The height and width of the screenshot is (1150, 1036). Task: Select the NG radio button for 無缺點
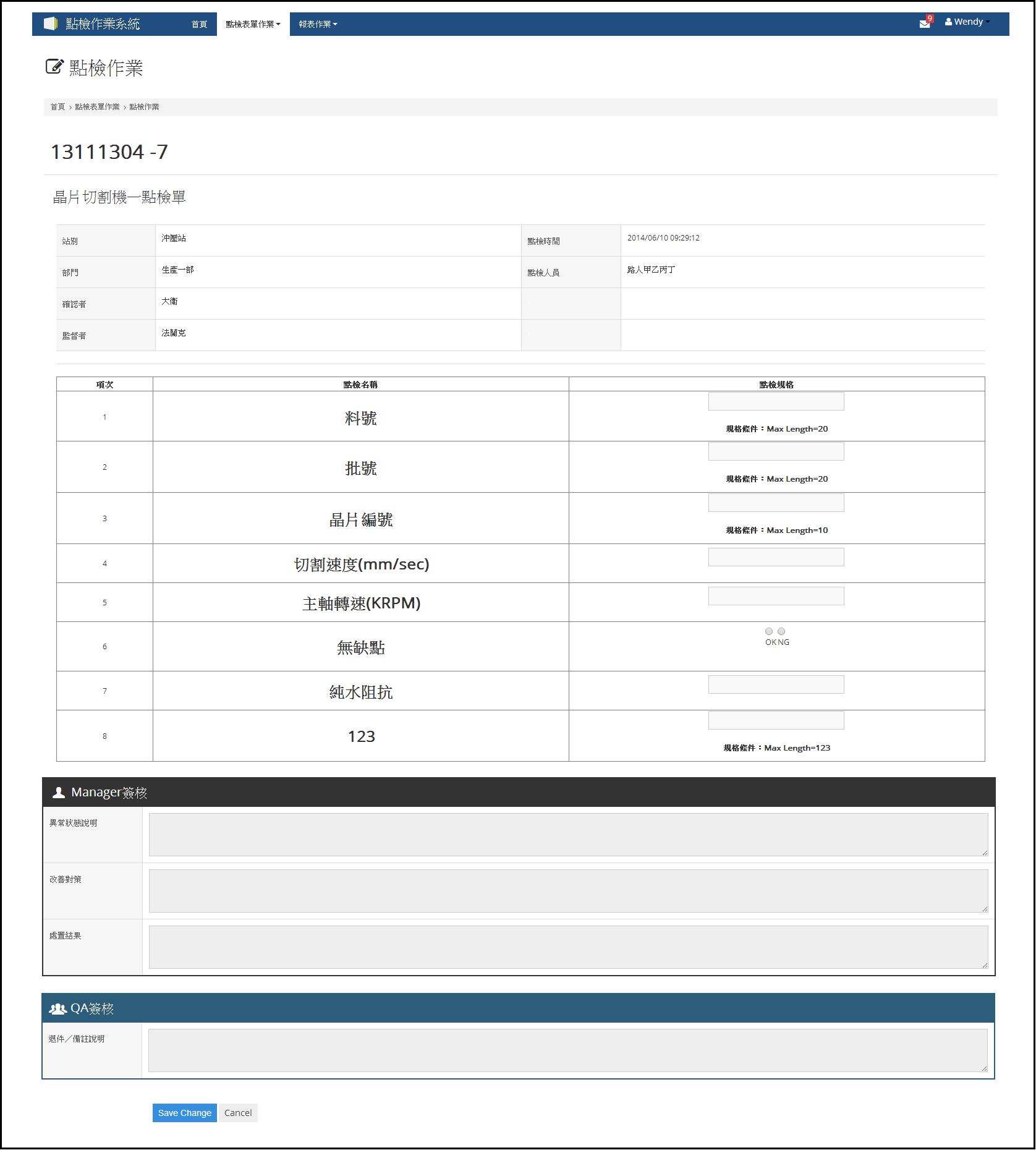[781, 631]
